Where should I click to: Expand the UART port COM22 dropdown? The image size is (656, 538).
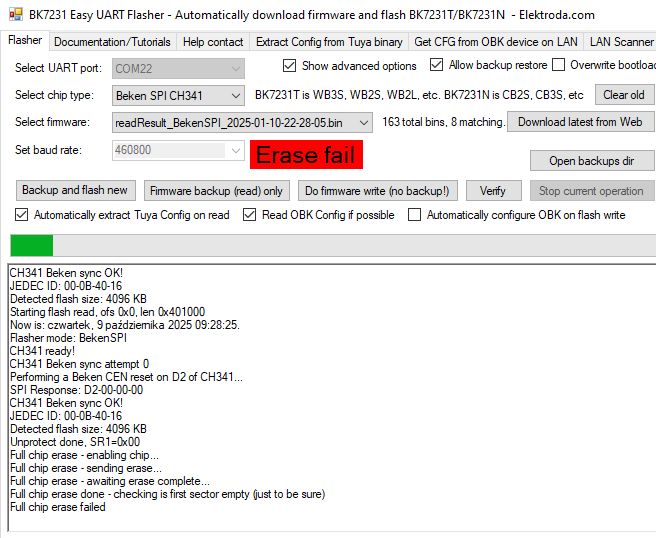pos(236,69)
